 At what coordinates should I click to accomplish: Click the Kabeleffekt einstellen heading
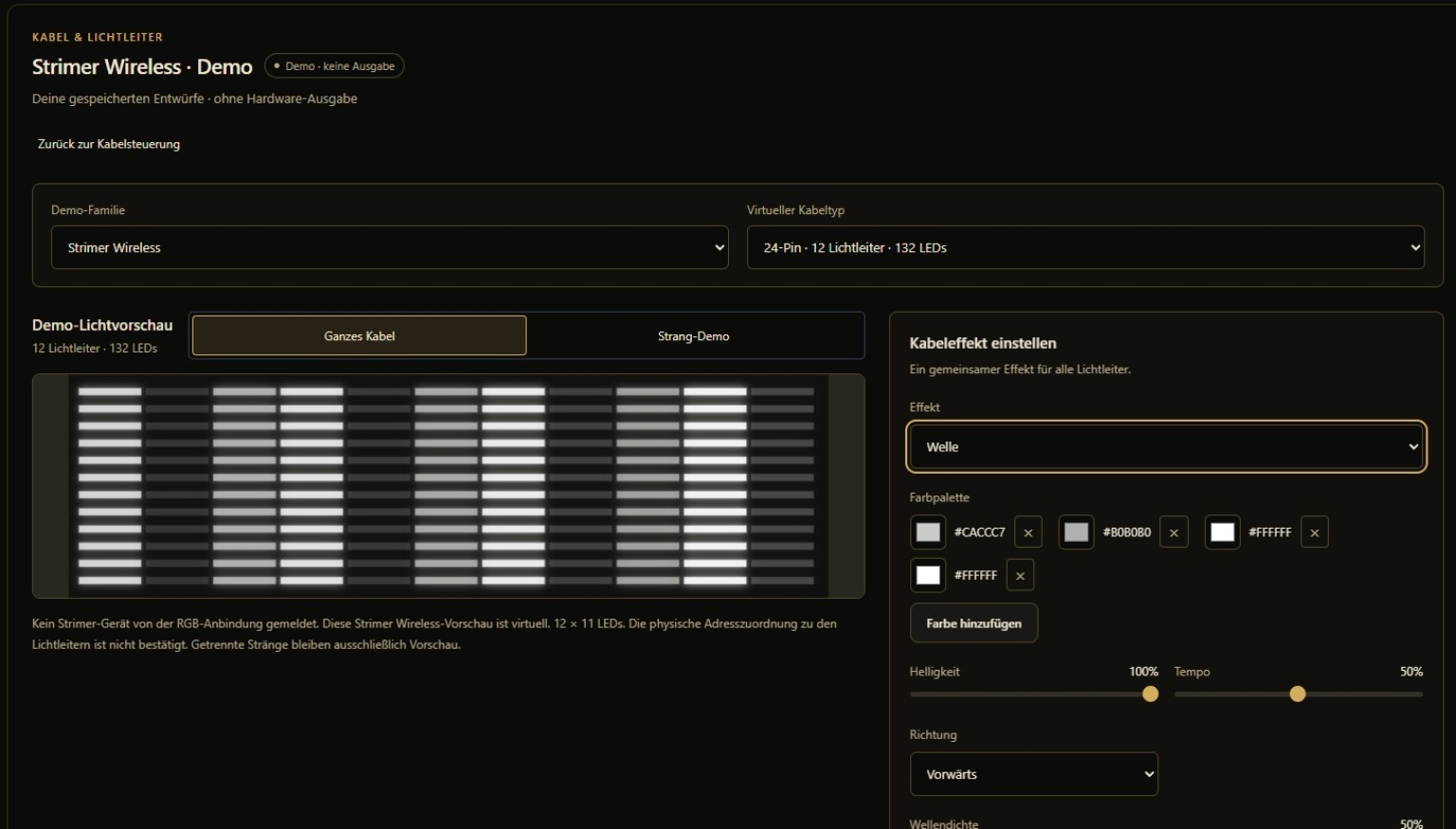(x=983, y=343)
